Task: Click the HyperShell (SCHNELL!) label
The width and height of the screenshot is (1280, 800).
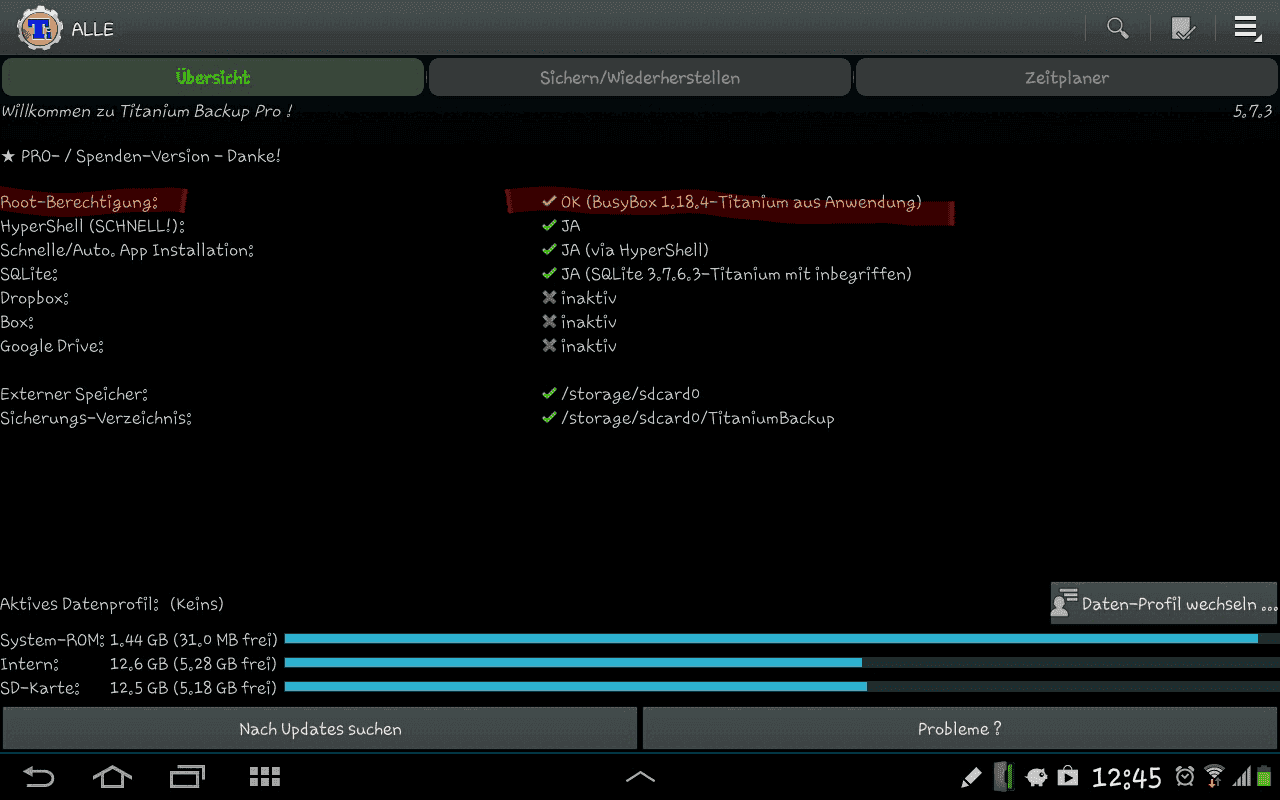Action: tap(93, 226)
